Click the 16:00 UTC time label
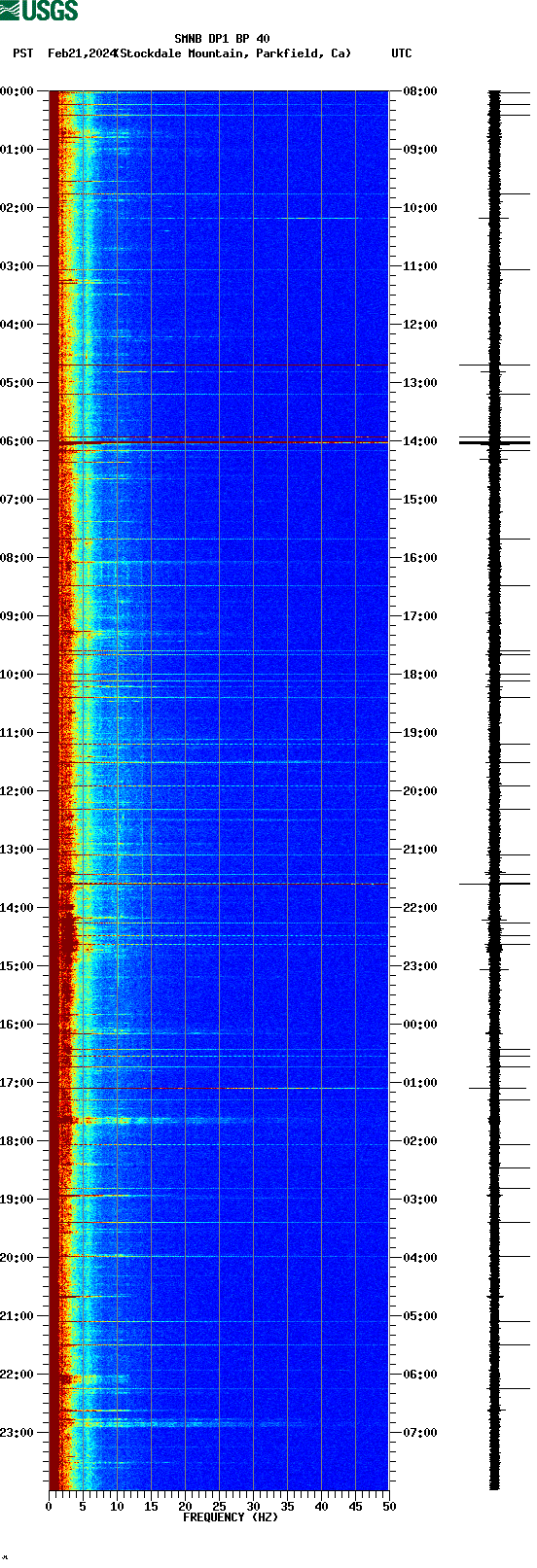537x1568 pixels. pos(420,558)
